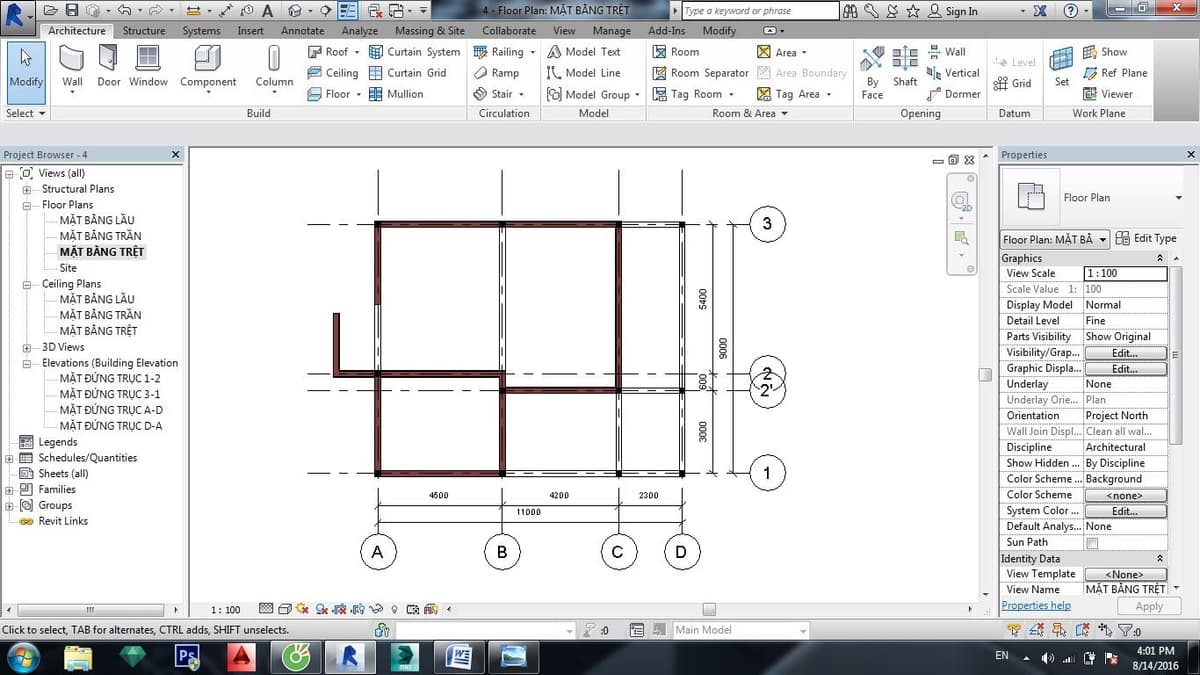This screenshot has height=675, width=1200.
Task: Select the Wall tool
Action: coord(72,68)
